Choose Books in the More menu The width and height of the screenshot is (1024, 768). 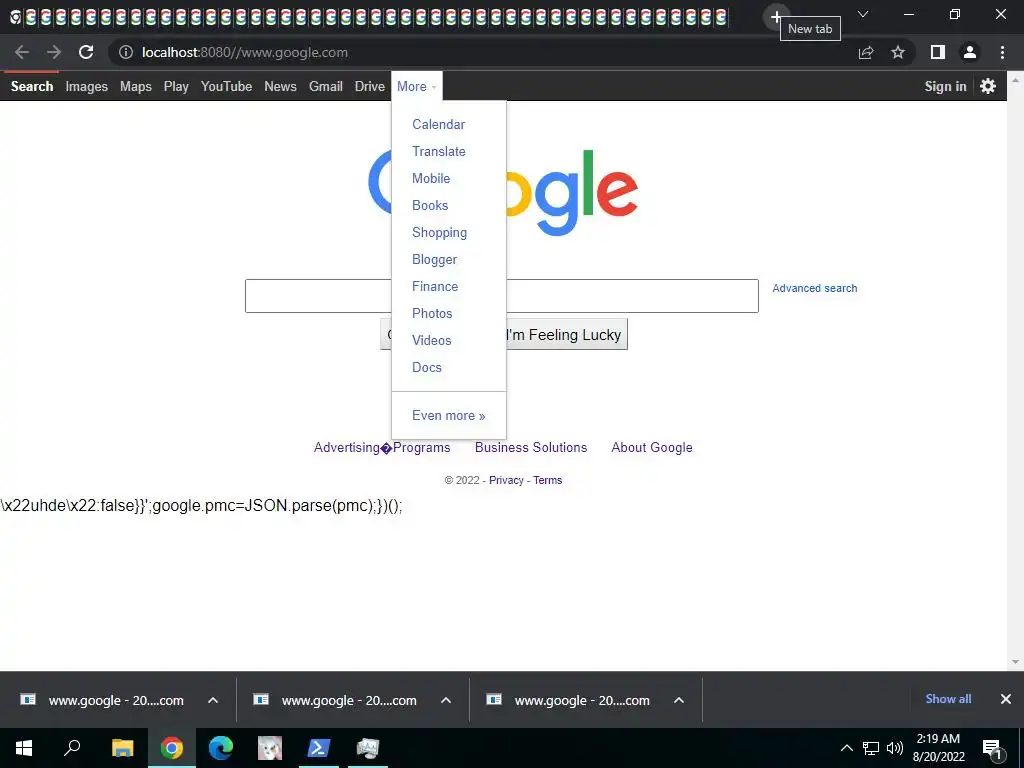point(430,205)
